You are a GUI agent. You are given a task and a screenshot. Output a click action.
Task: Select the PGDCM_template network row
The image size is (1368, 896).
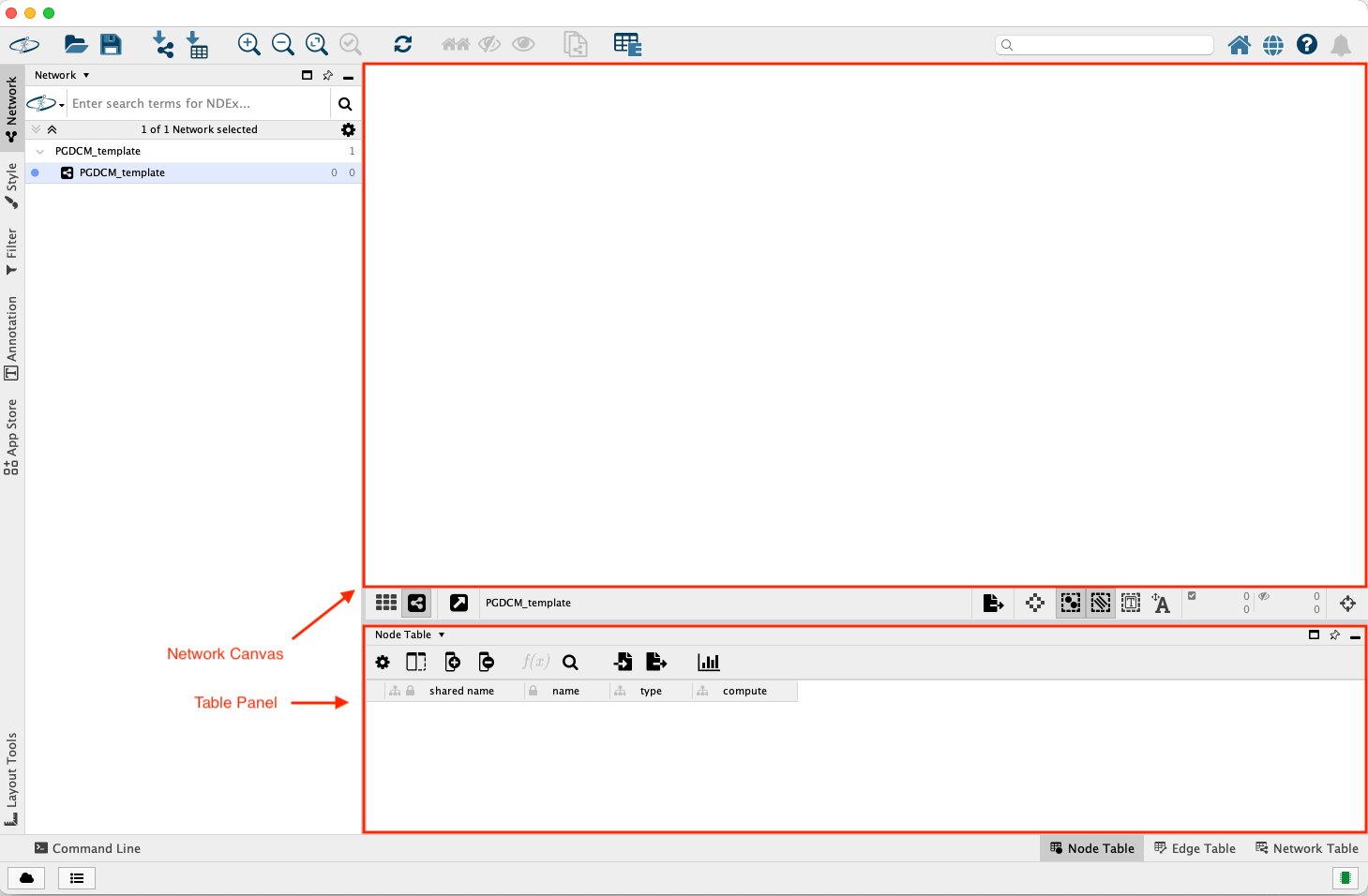(x=122, y=172)
